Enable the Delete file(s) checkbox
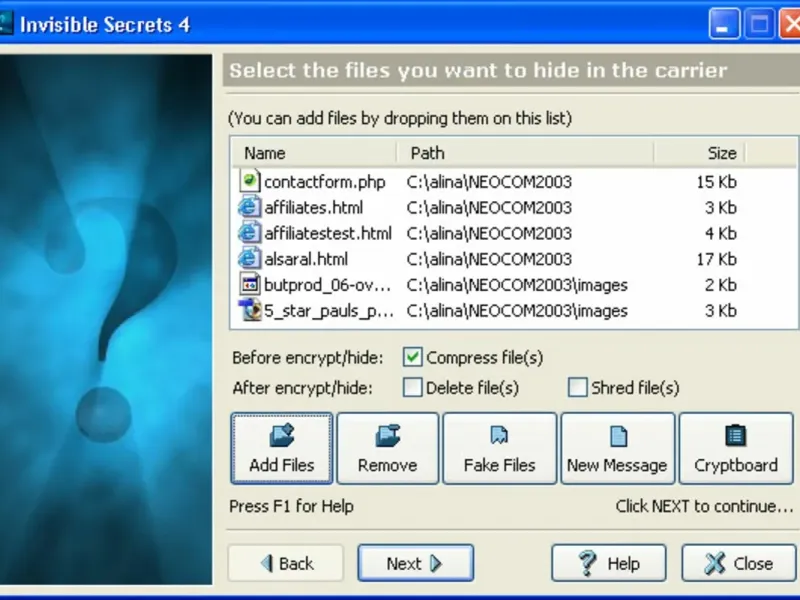 tap(412, 387)
